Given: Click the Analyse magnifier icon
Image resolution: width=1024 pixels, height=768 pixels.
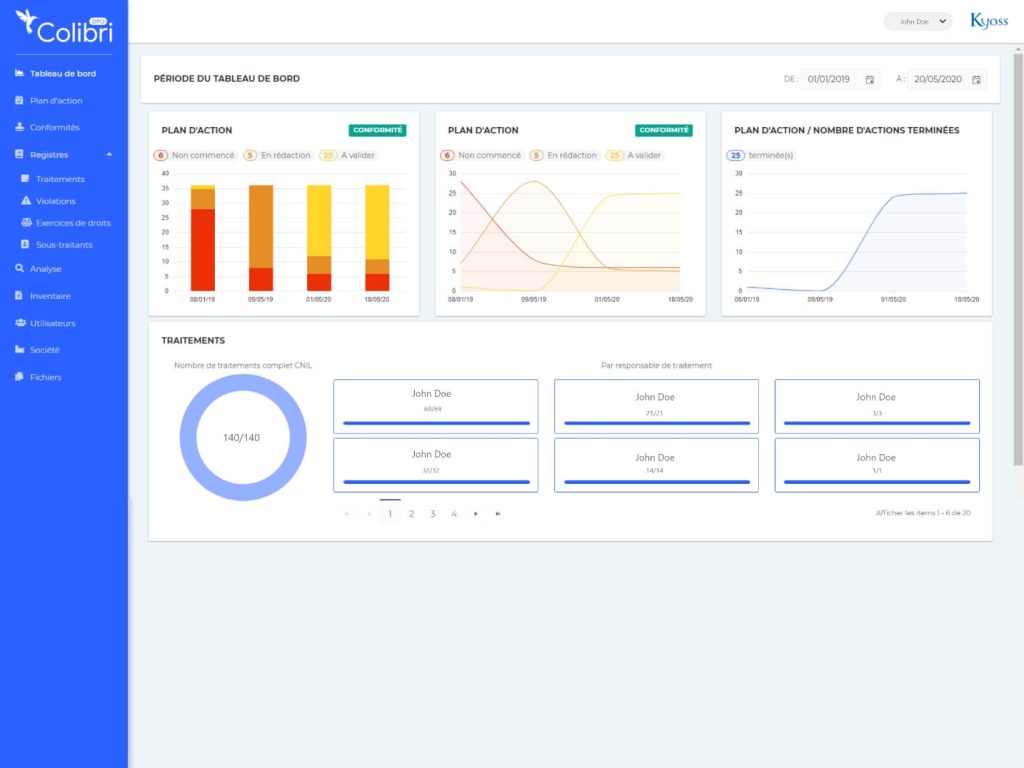Looking at the screenshot, I should pyautogui.click(x=20, y=268).
